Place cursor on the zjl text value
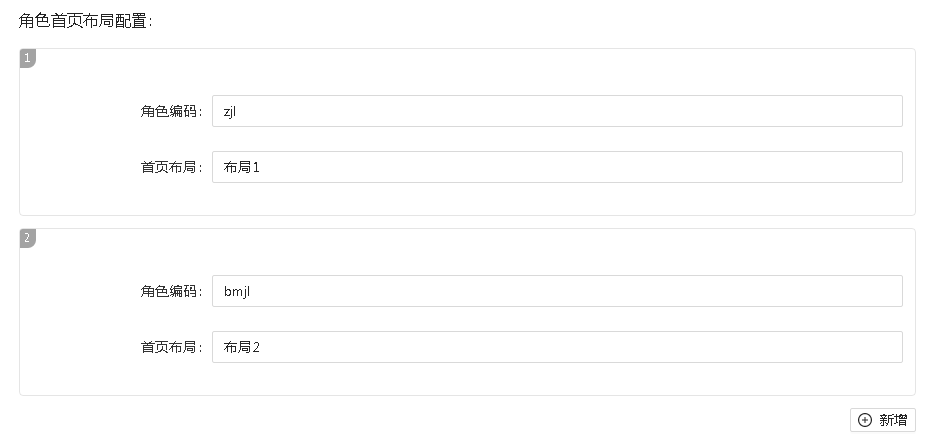This screenshot has width=928, height=440. (x=229, y=111)
